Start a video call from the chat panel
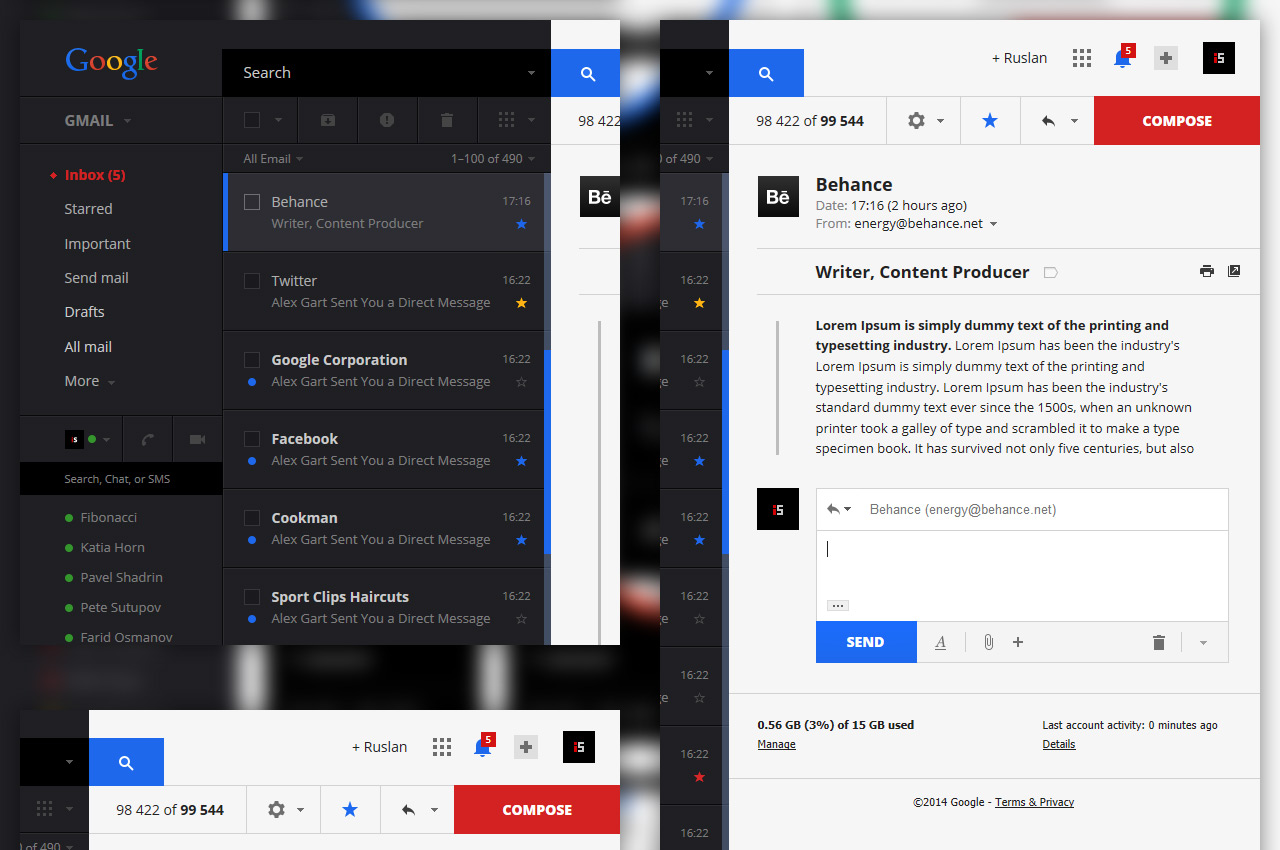This screenshot has width=1280, height=850. pos(197,439)
